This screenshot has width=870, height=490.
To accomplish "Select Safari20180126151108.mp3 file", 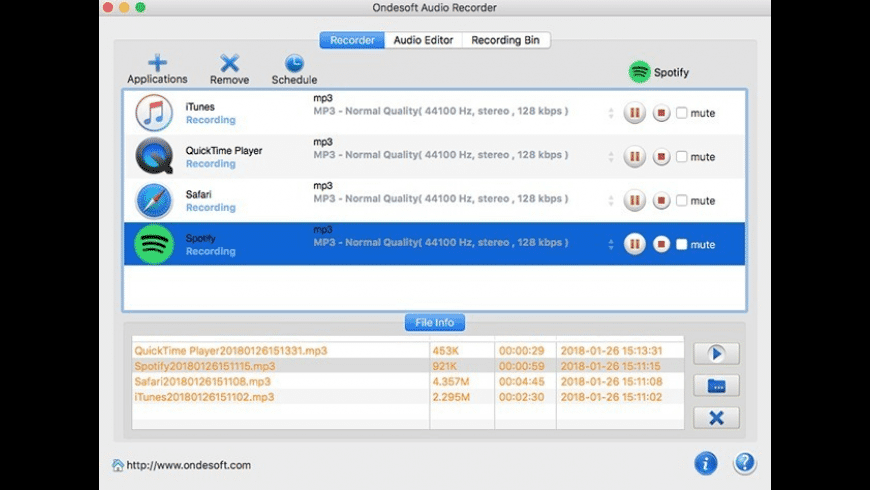I will [x=203, y=381].
